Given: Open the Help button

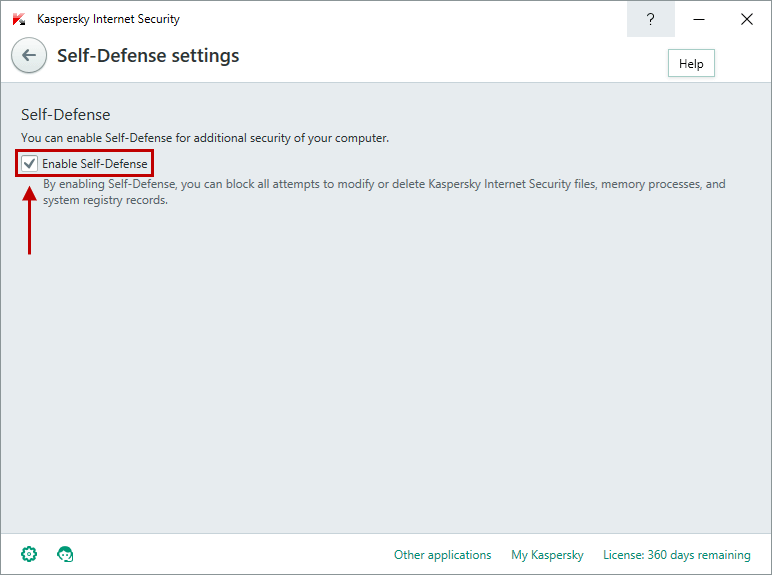Looking at the screenshot, I should coord(691,64).
